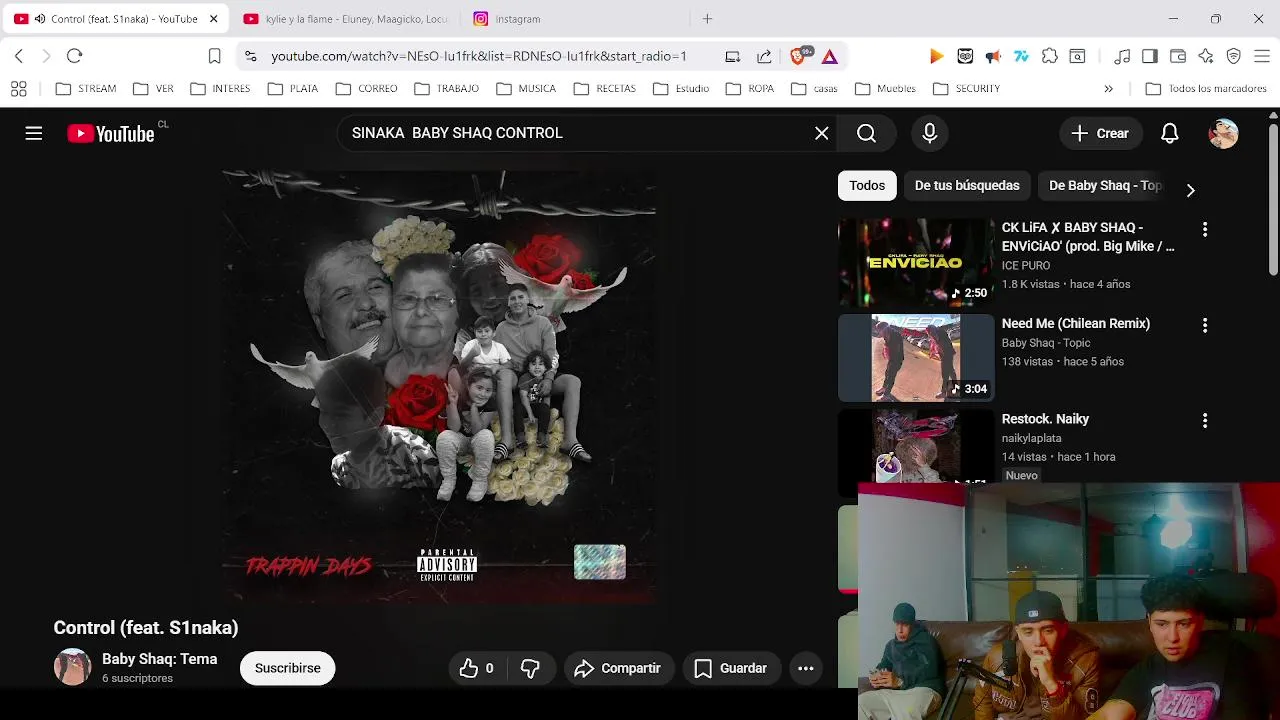Open ENVICIAO video thumbnail
The width and height of the screenshot is (1280, 720).
916,262
